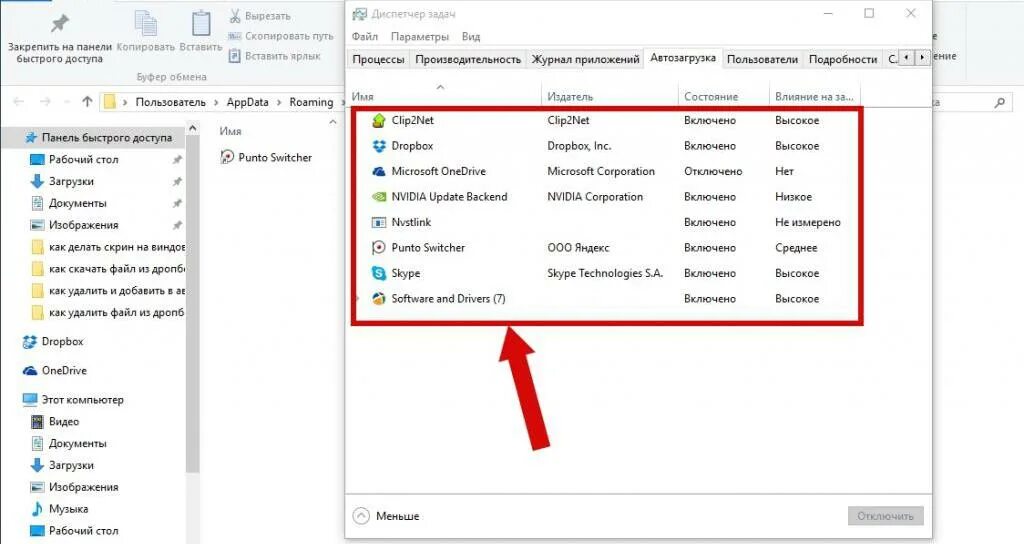This screenshot has height=544, width=1024.
Task: Switch to the Журнал приложений tab
Action: tap(585, 59)
